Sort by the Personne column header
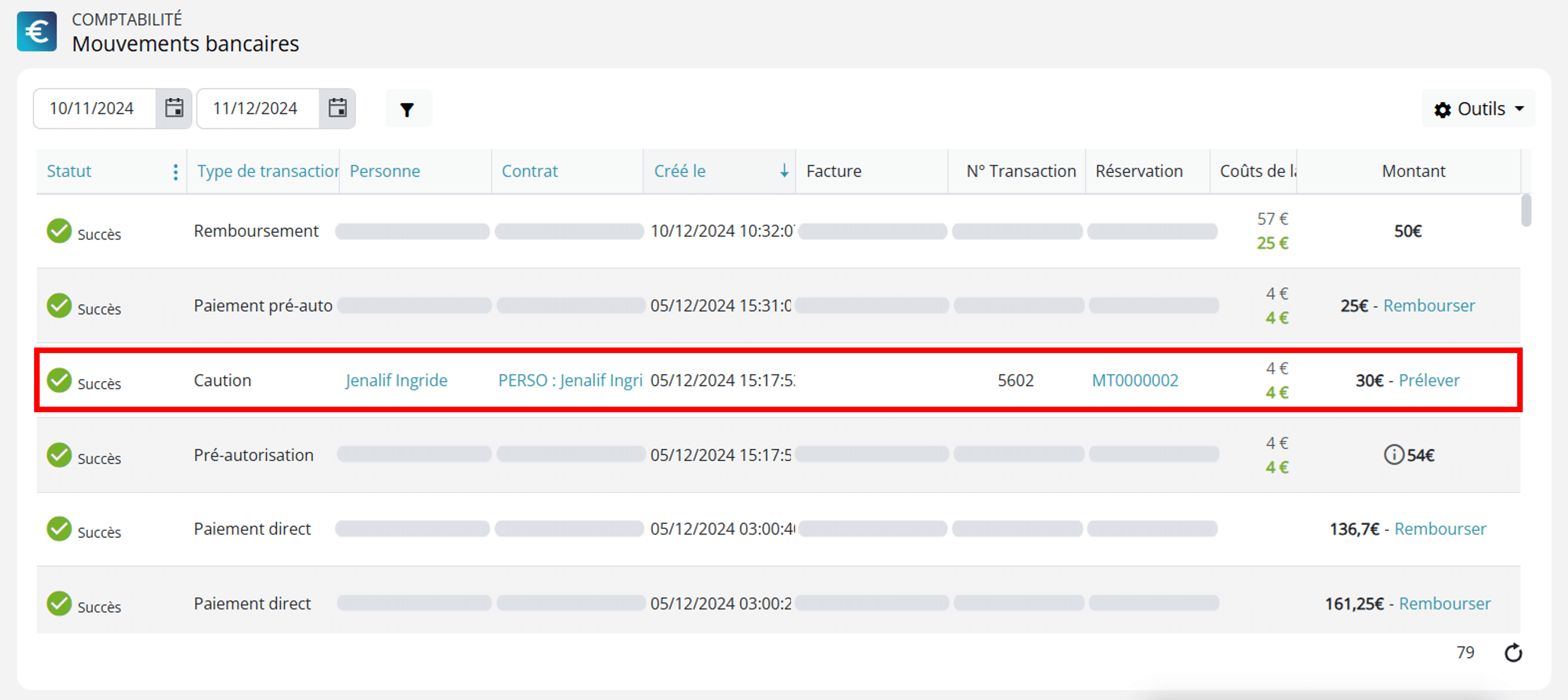The height and width of the screenshot is (700, 1568). [385, 171]
